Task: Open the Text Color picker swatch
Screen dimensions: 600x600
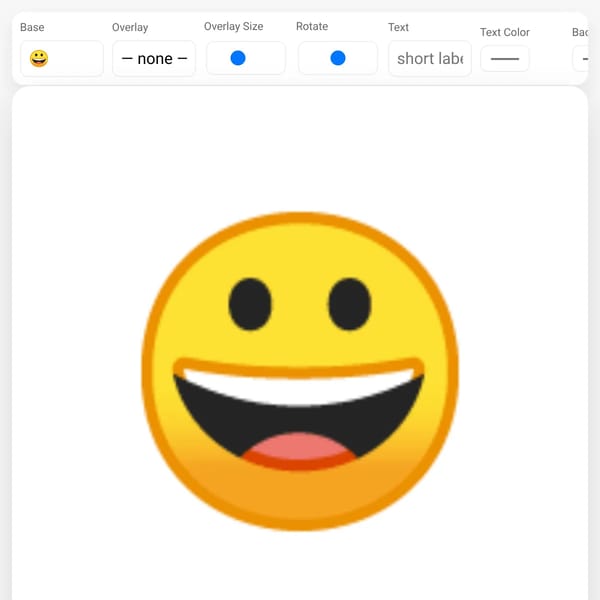Action: (x=505, y=59)
